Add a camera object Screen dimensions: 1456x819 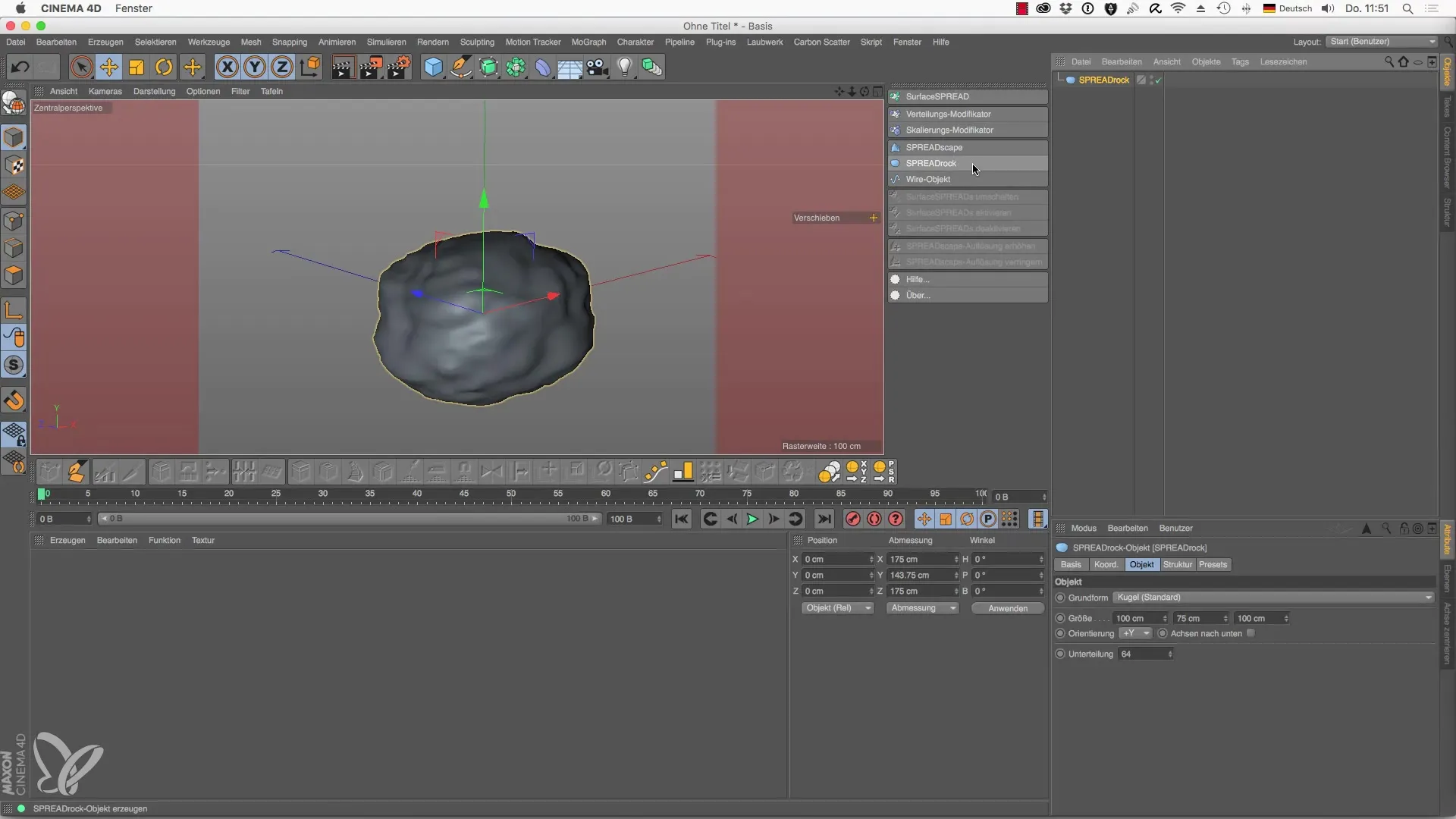(597, 67)
